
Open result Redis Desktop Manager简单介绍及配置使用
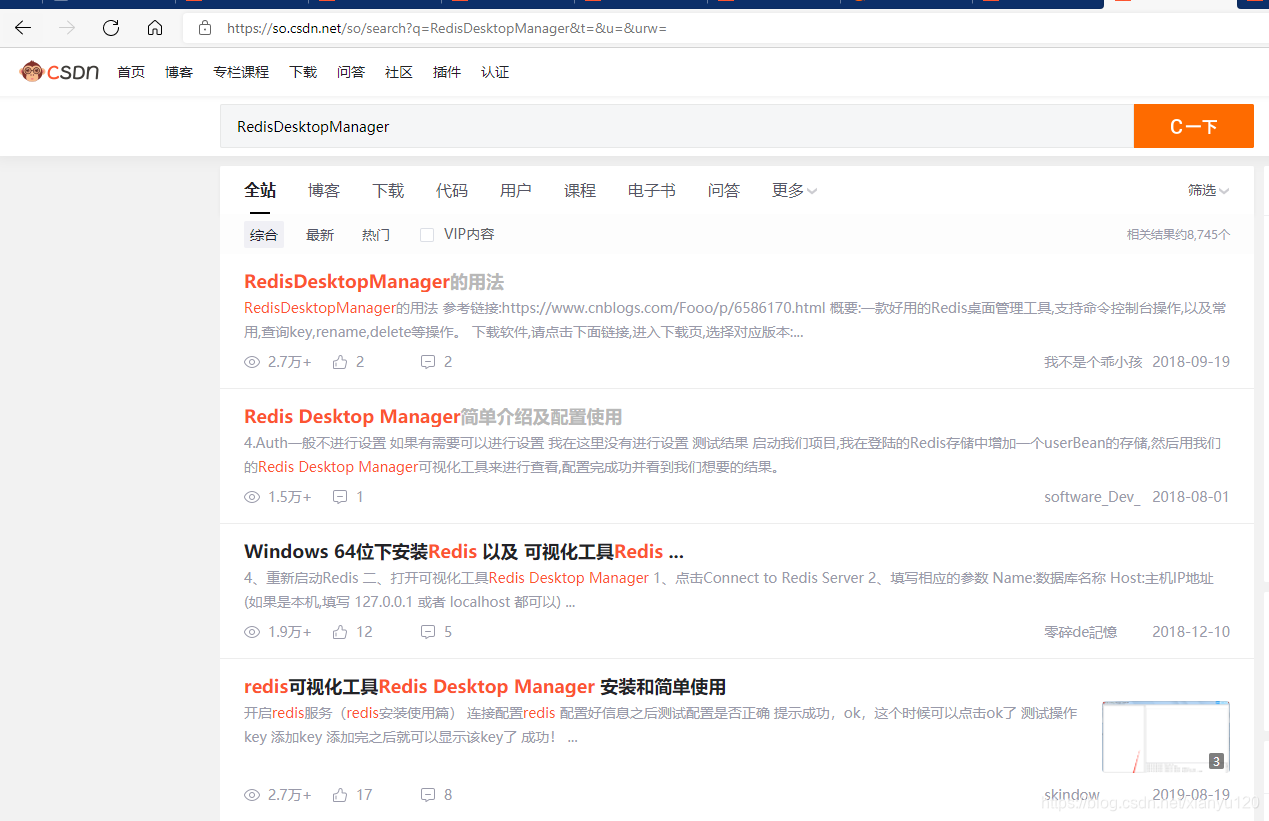(x=433, y=417)
